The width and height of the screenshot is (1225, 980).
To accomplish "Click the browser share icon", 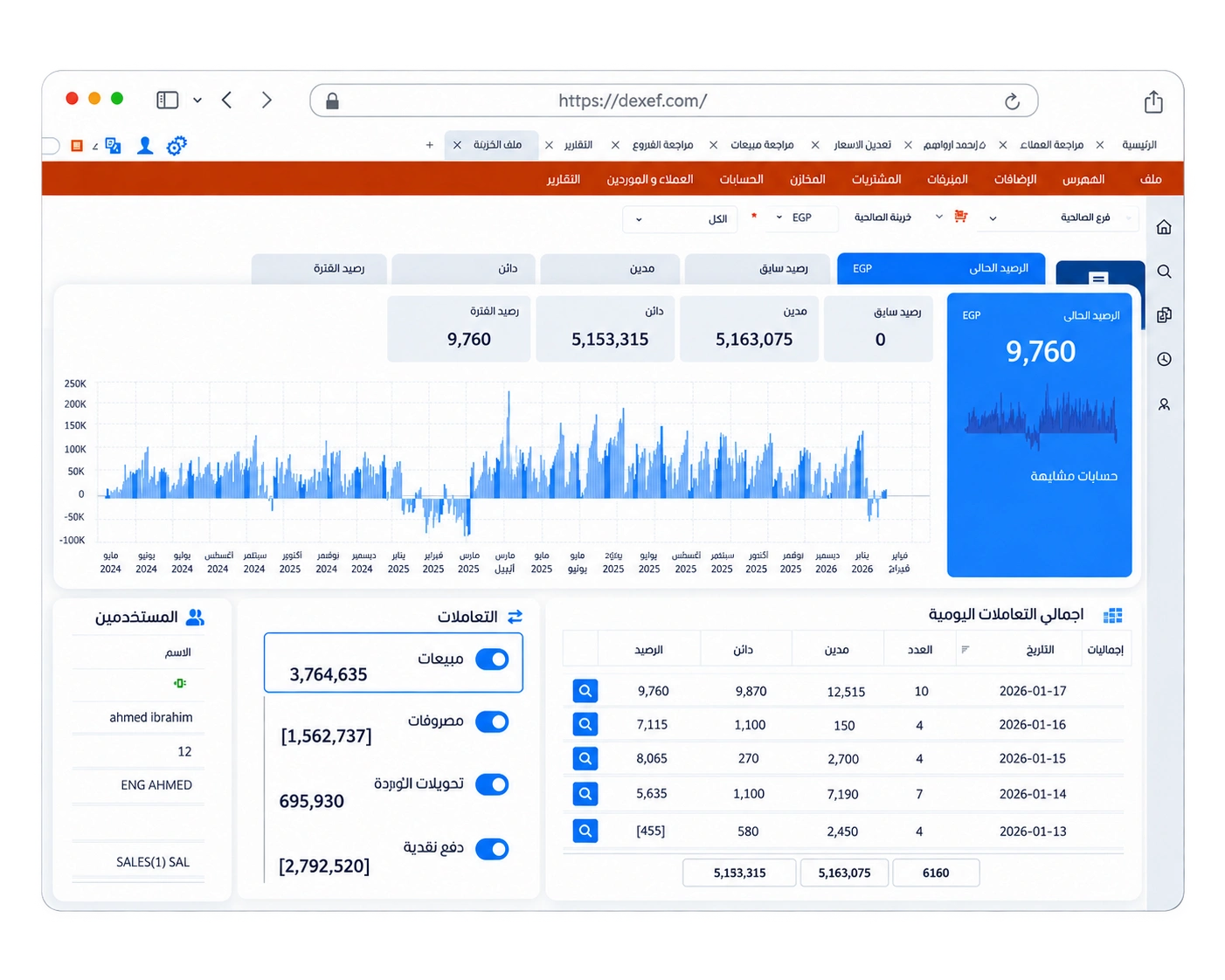I will tap(1153, 101).
